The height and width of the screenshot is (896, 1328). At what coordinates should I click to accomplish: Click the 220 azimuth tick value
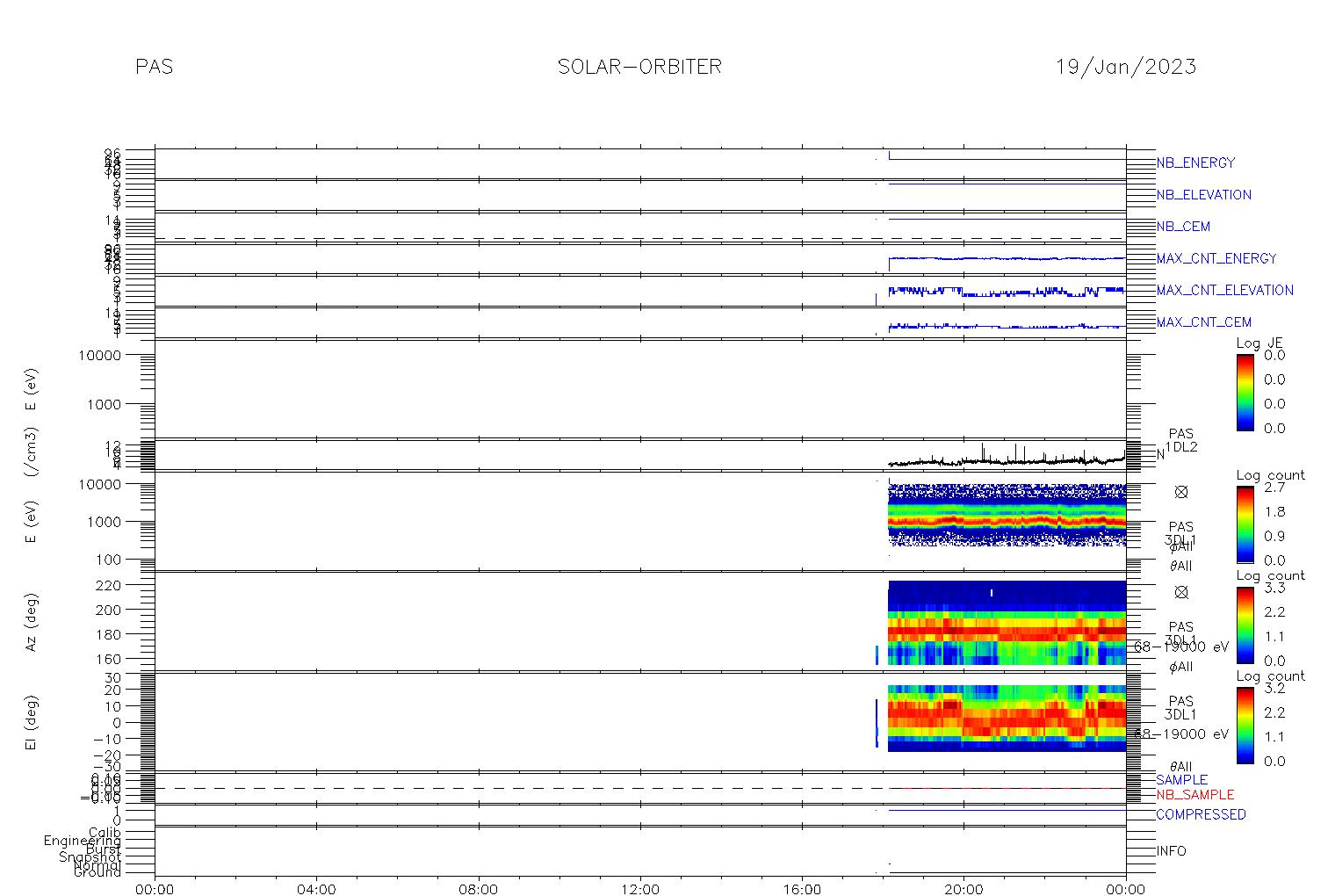(x=110, y=584)
